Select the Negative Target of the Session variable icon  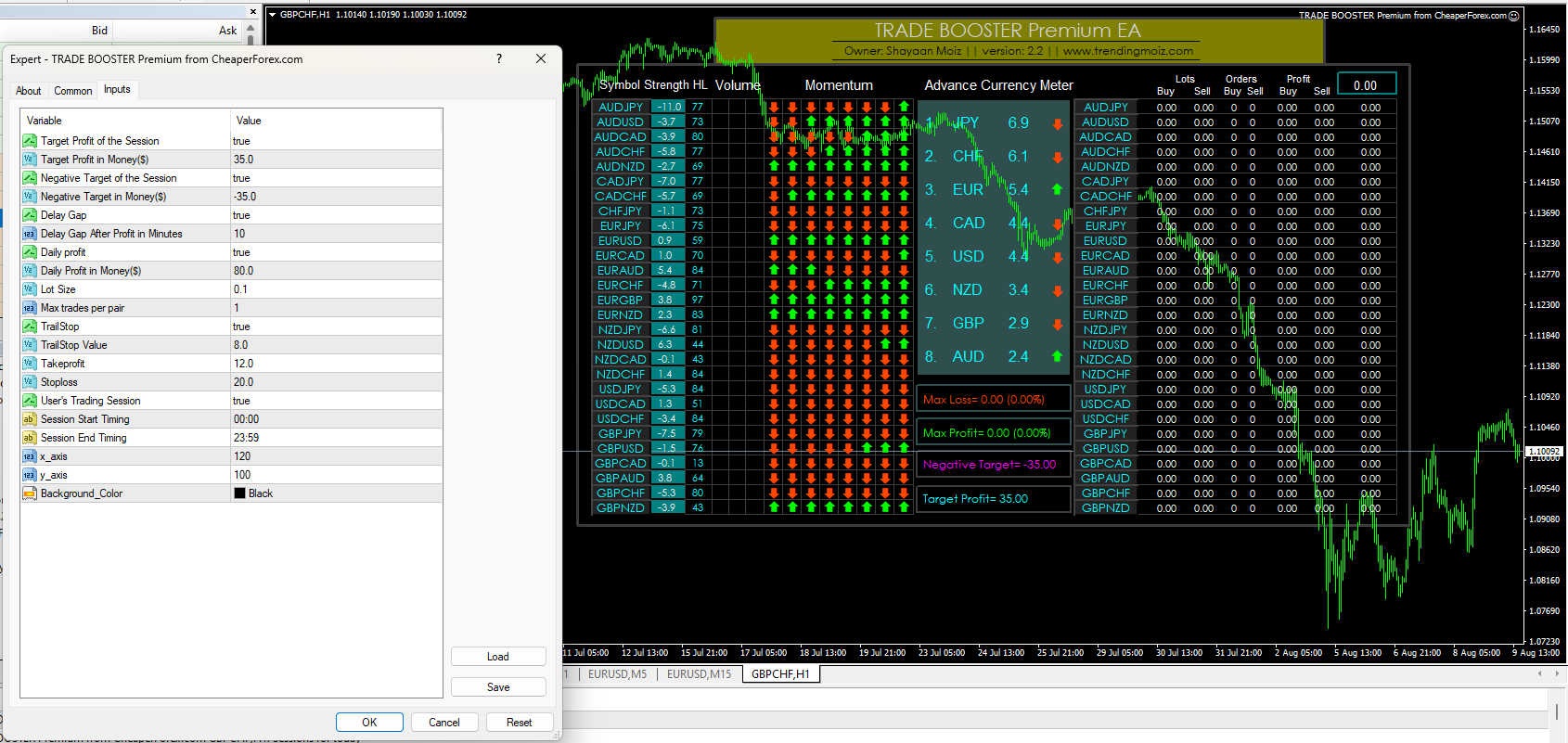pyautogui.click(x=30, y=178)
